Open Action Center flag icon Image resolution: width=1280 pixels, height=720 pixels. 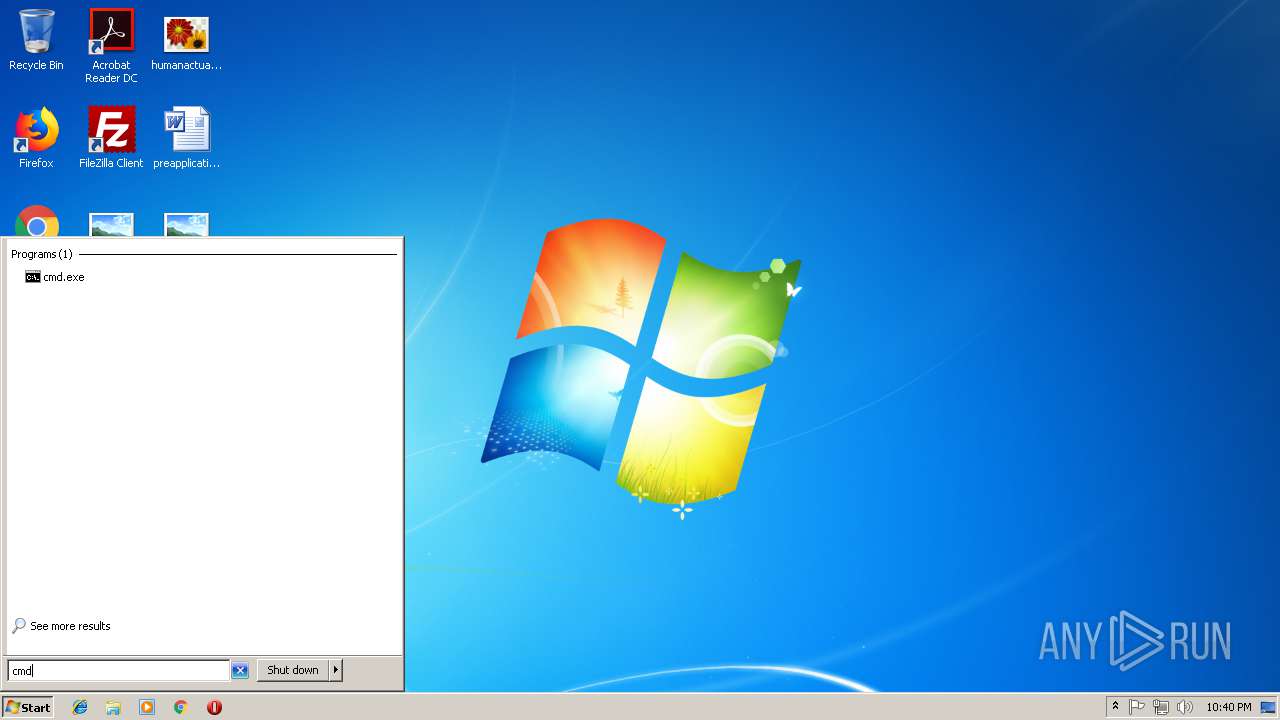point(1137,707)
